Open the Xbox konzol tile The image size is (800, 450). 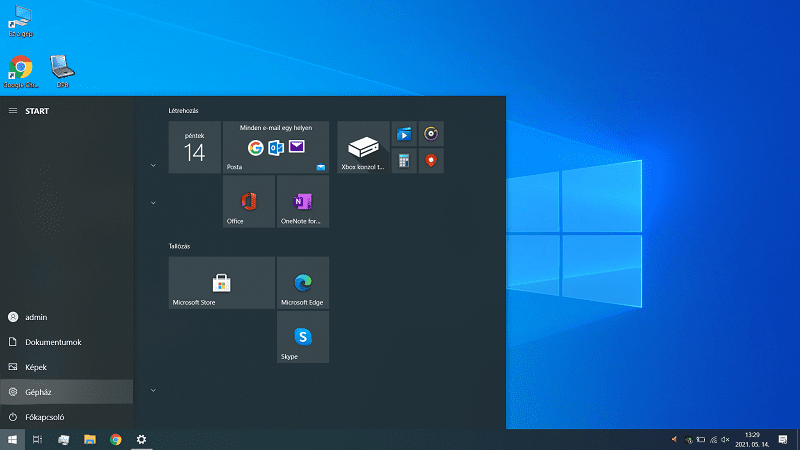tap(363, 147)
